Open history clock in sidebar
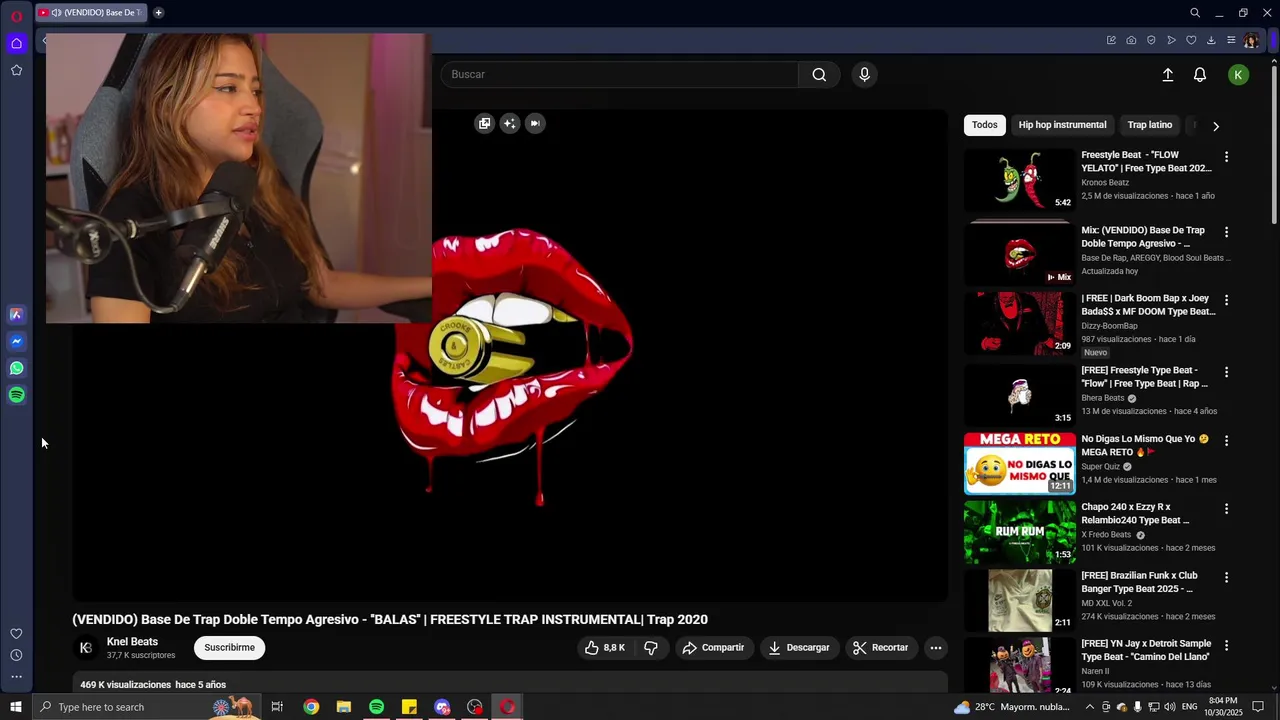 point(16,655)
